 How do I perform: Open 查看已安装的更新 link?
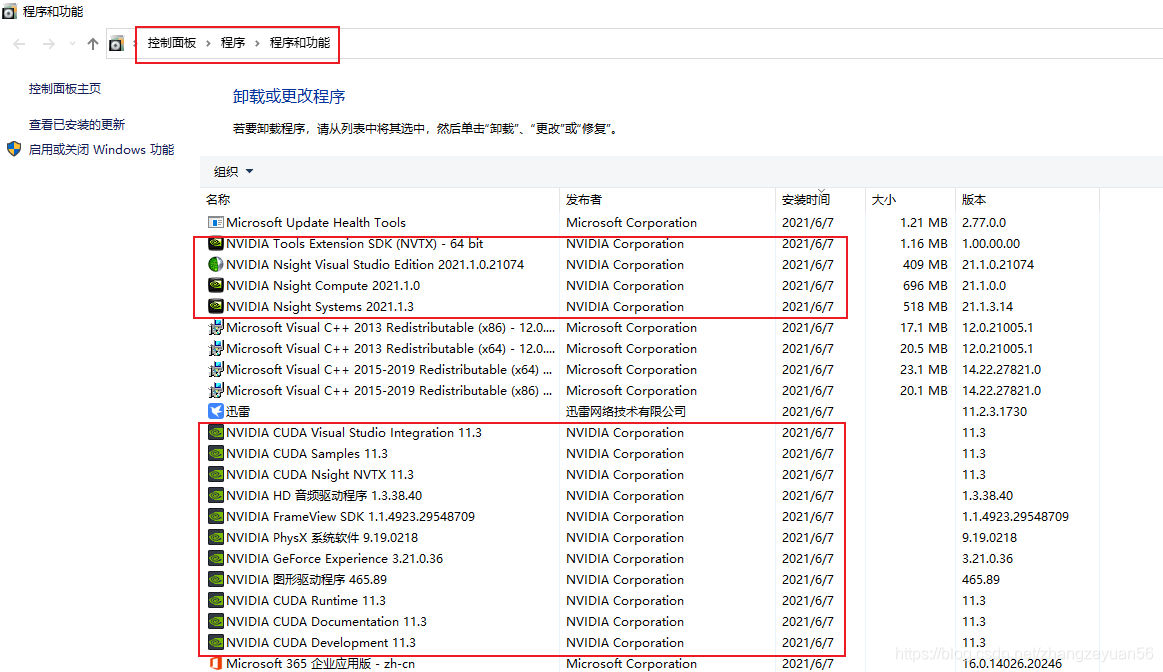click(x=77, y=125)
